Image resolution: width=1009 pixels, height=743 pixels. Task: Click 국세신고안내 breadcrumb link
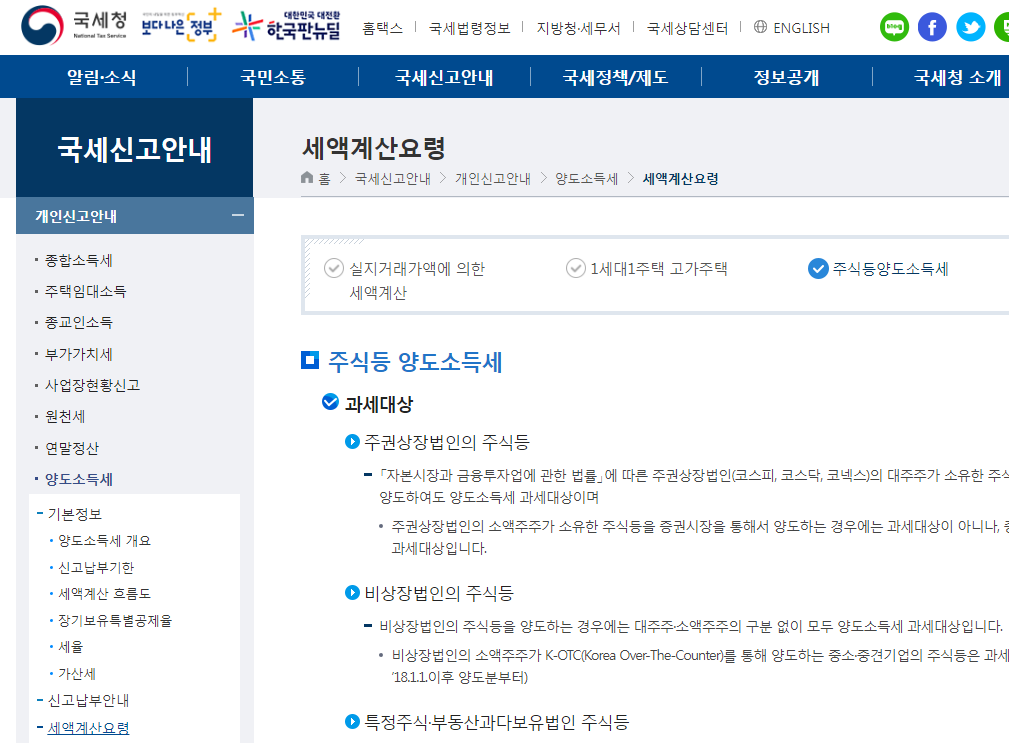pyautogui.click(x=393, y=178)
